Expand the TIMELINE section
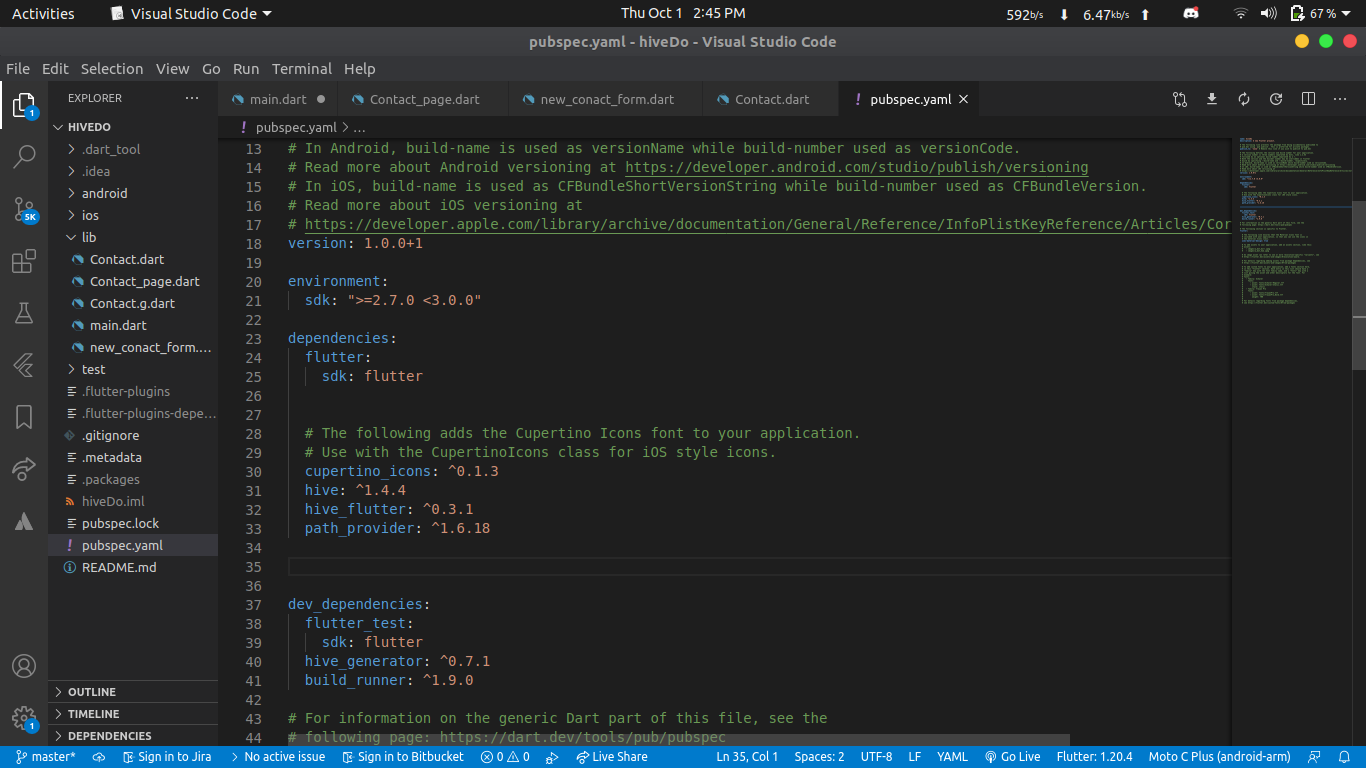This screenshot has width=1366, height=768. click(x=133, y=714)
